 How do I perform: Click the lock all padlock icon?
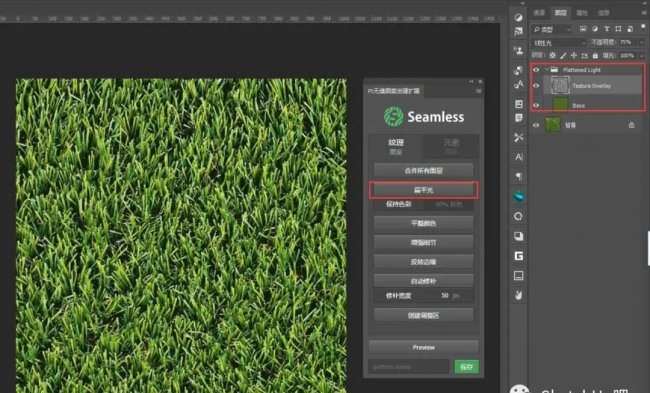595,55
